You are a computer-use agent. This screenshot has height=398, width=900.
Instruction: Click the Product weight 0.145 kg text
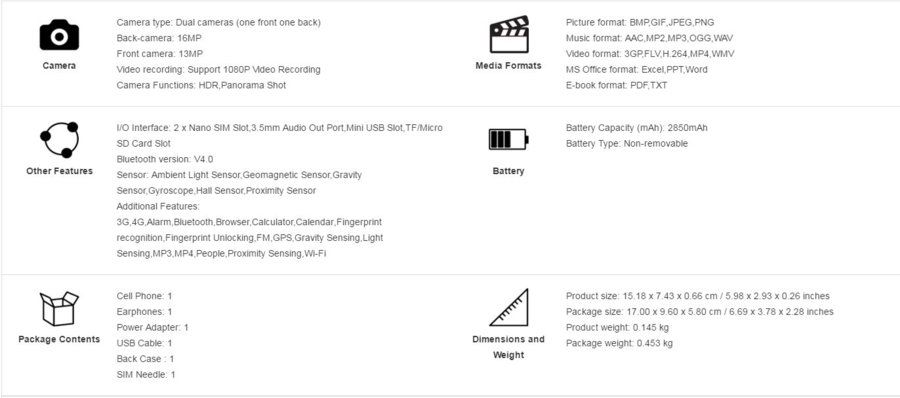[617, 327]
